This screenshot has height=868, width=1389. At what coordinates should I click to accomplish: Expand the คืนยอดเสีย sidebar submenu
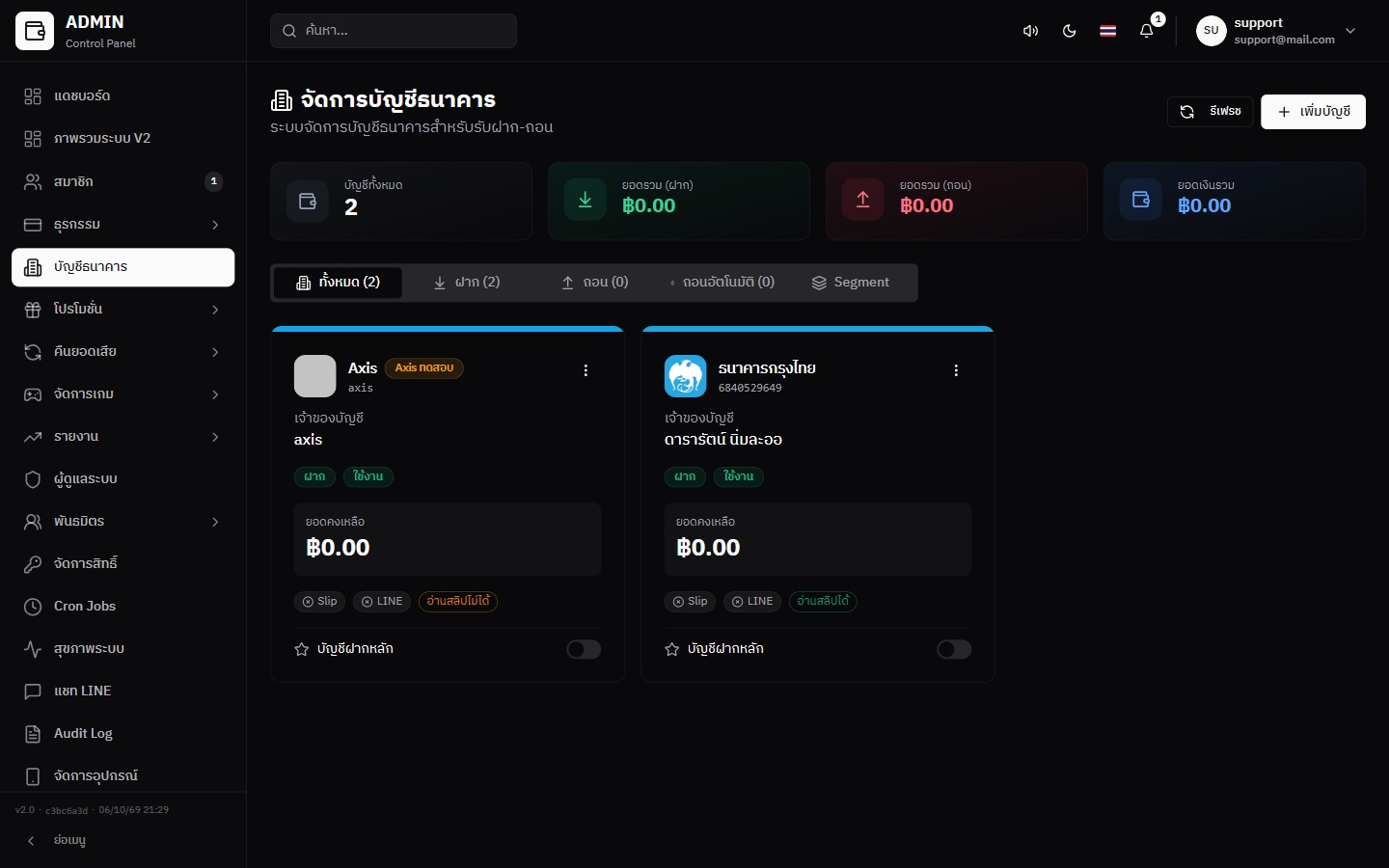pos(123,352)
